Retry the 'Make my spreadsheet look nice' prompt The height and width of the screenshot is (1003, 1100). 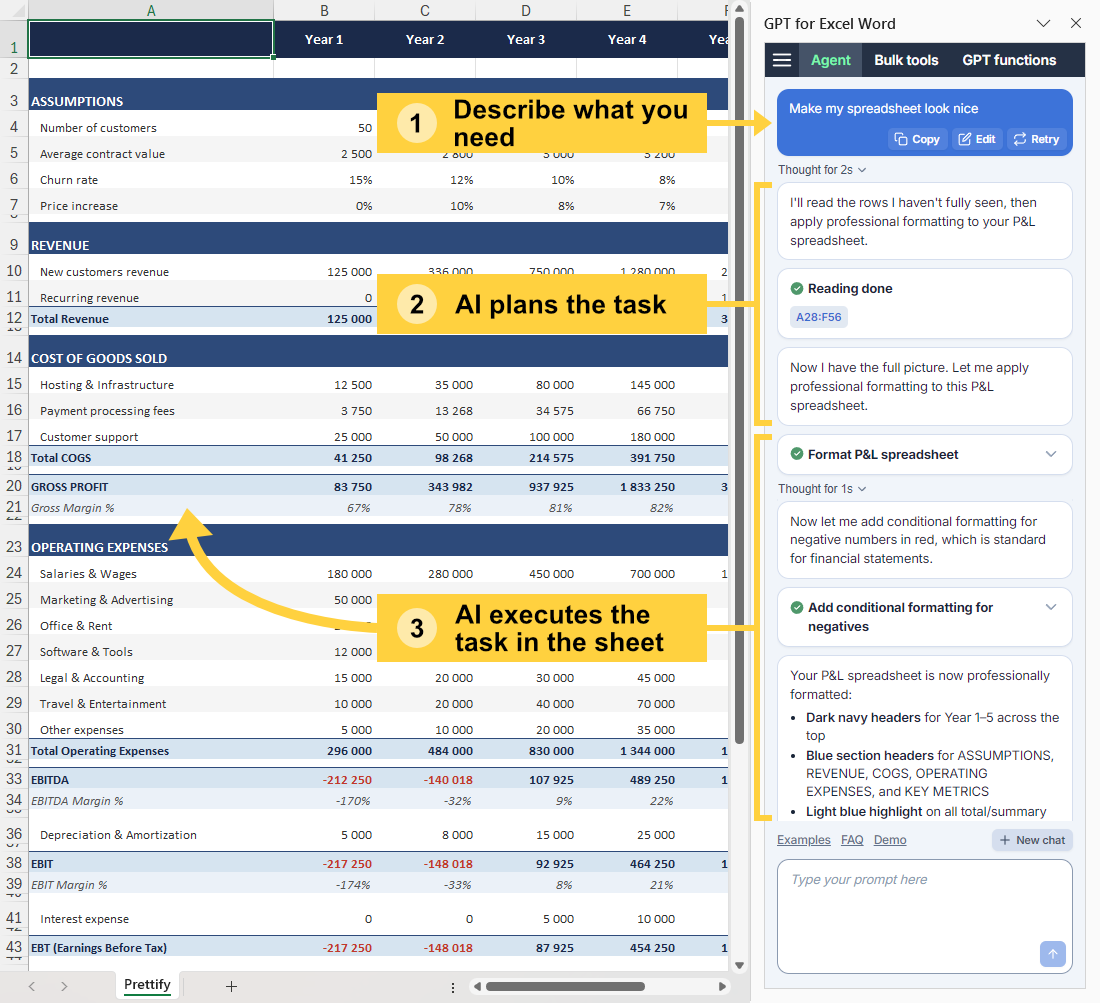coord(1036,139)
